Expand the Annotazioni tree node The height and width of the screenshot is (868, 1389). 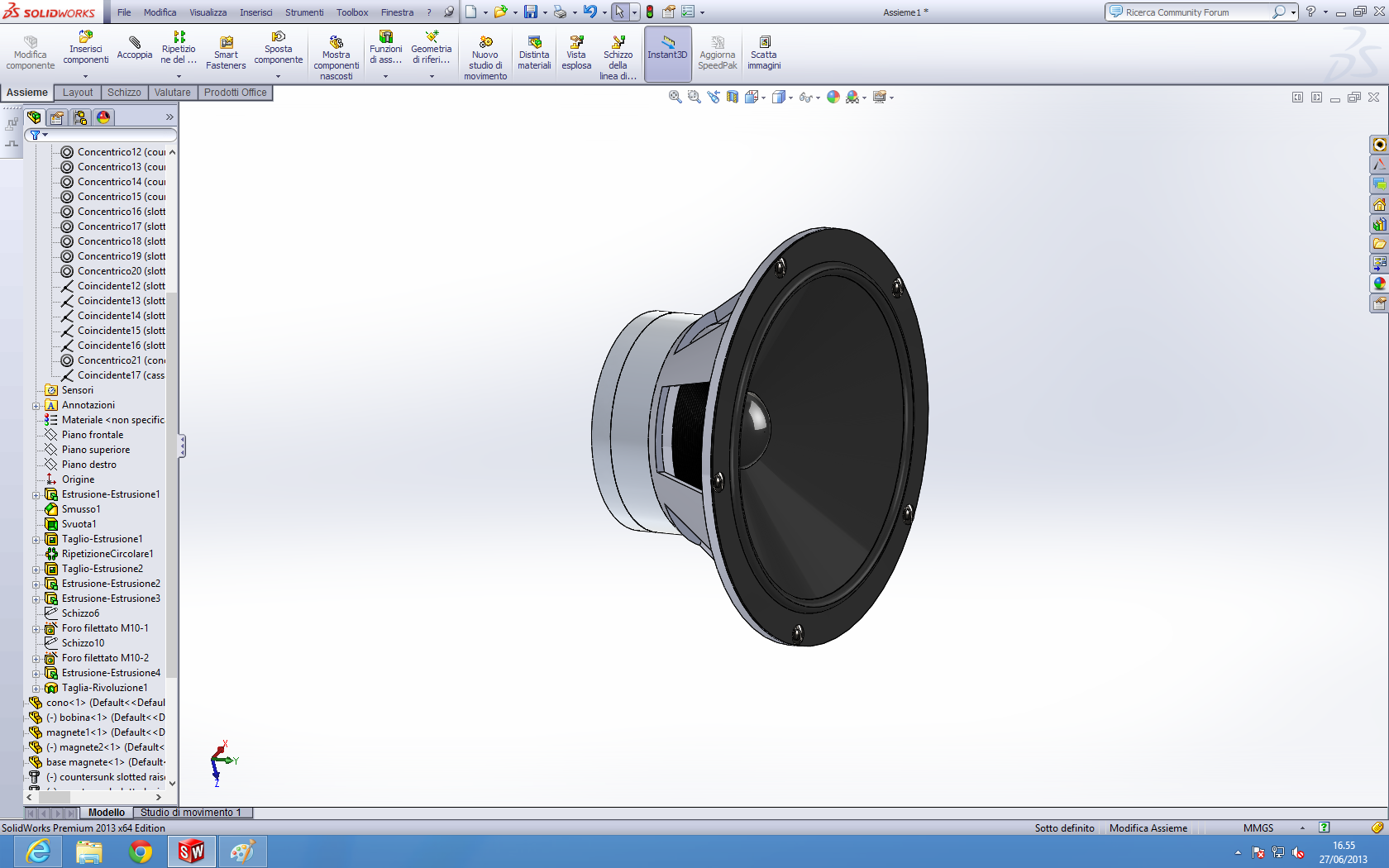(36, 406)
